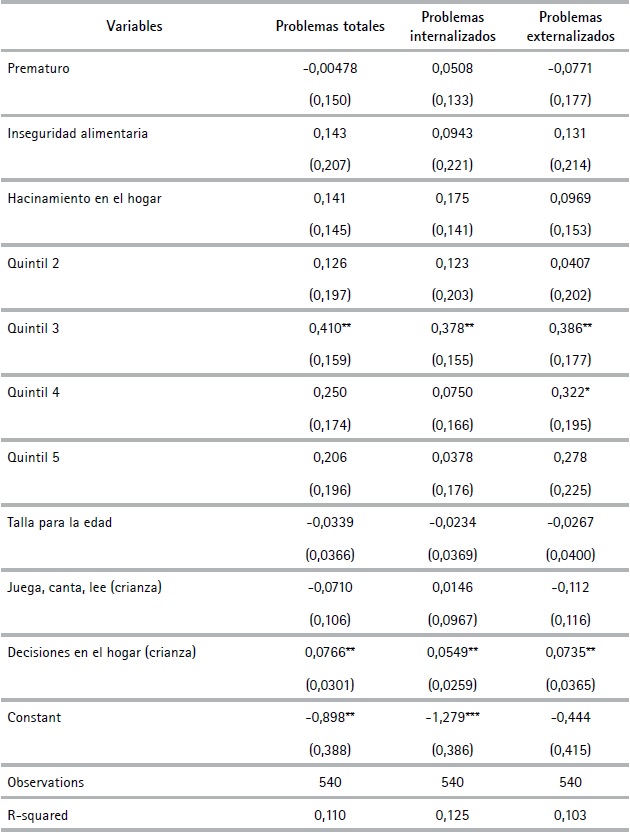Click the value -0,00478 in Prematuro row
This screenshot has height=833, width=630.
tap(330, 68)
